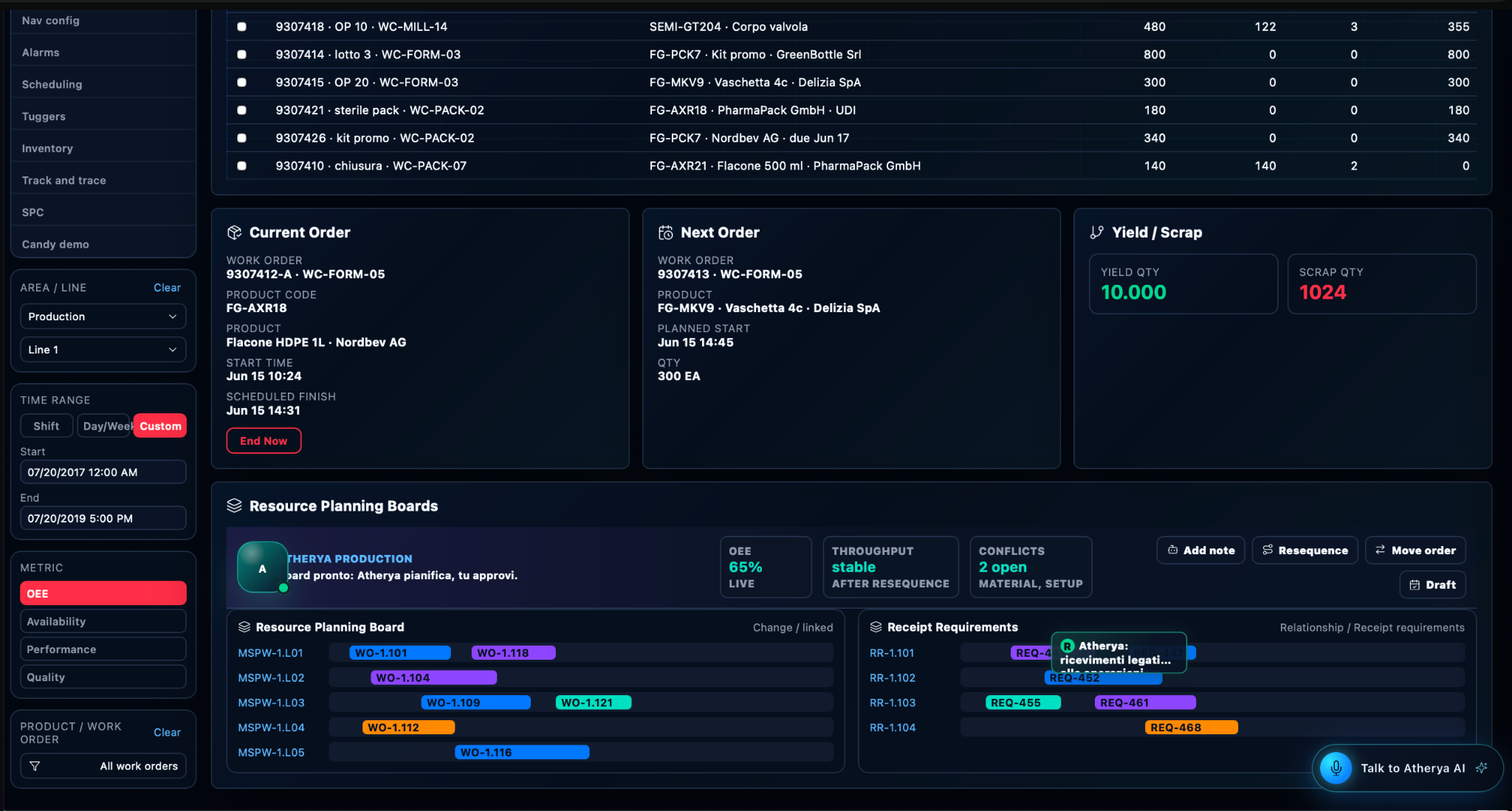This screenshot has width=1512, height=811.
Task: Click the Atherya avatar tile labeled A
Action: pos(262,567)
